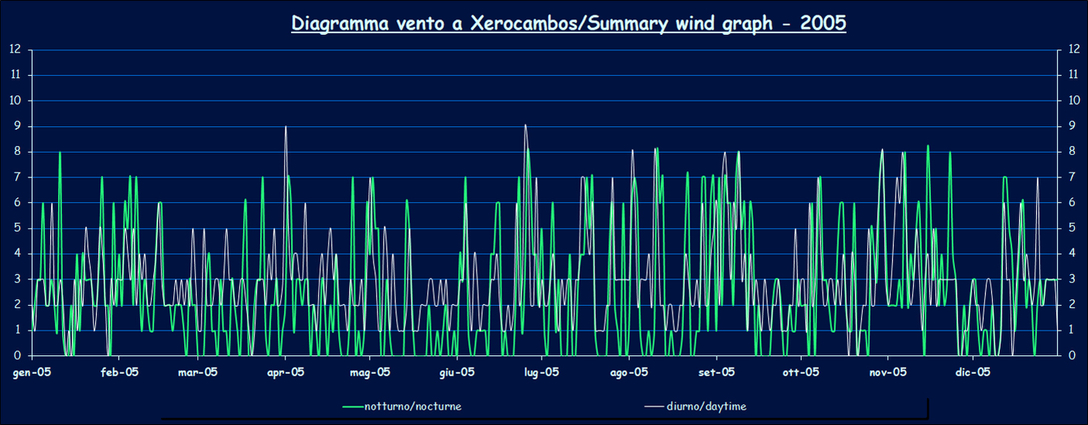Select the 'dic-05' month label
The width and height of the screenshot is (1088, 425).
click(x=972, y=372)
